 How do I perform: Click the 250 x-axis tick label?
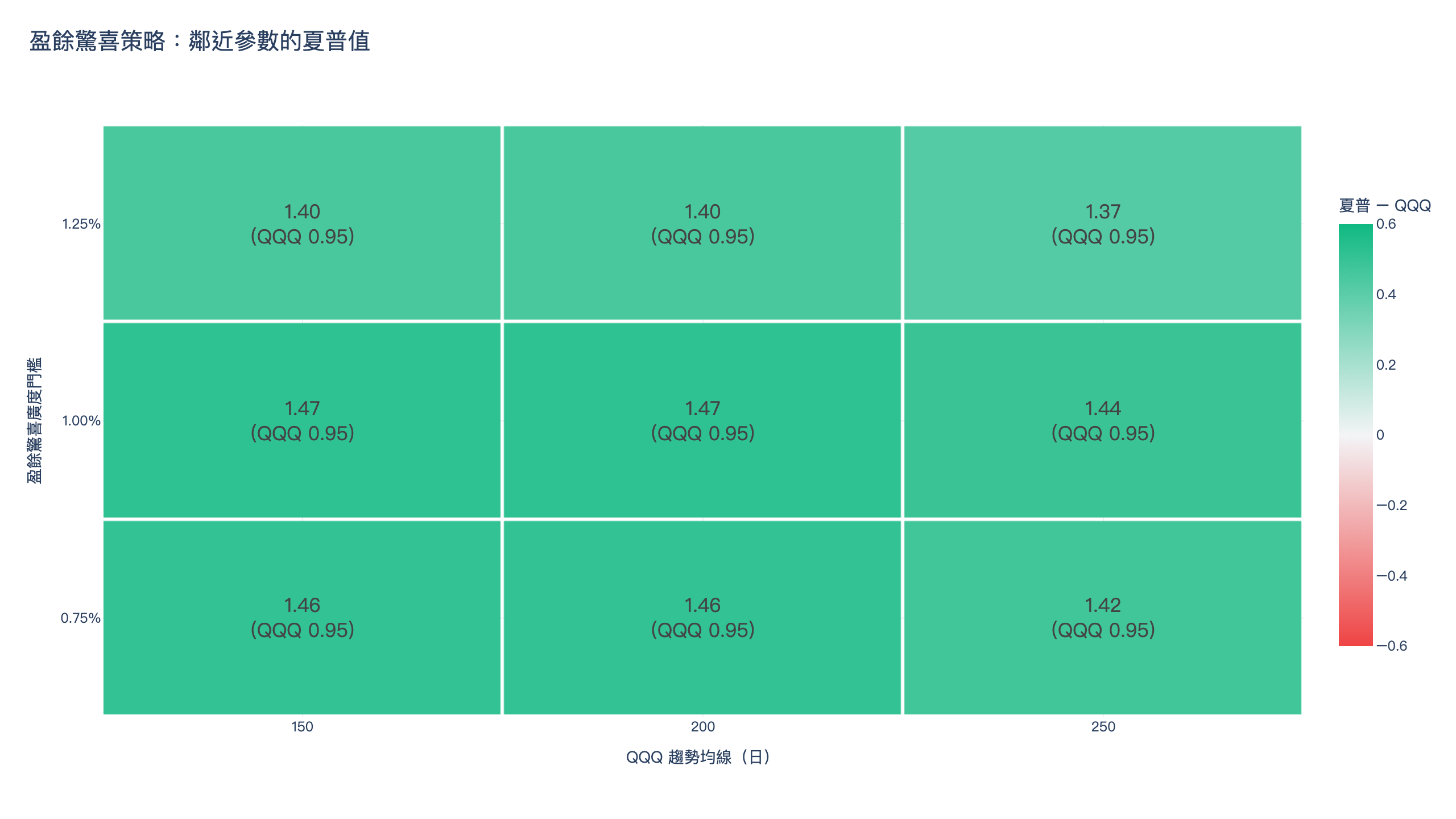(1103, 727)
